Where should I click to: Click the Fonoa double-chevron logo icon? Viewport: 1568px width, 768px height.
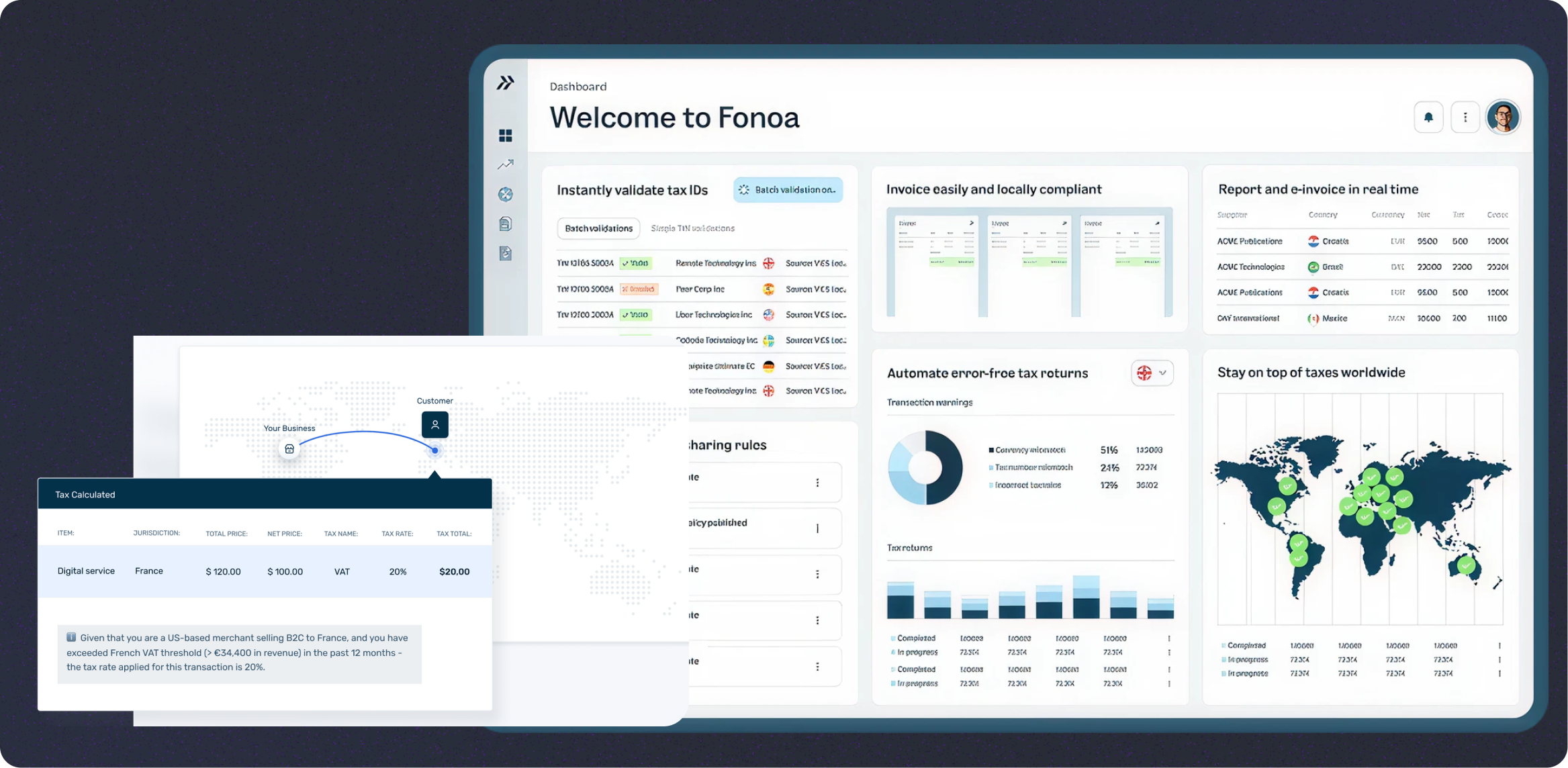point(505,83)
